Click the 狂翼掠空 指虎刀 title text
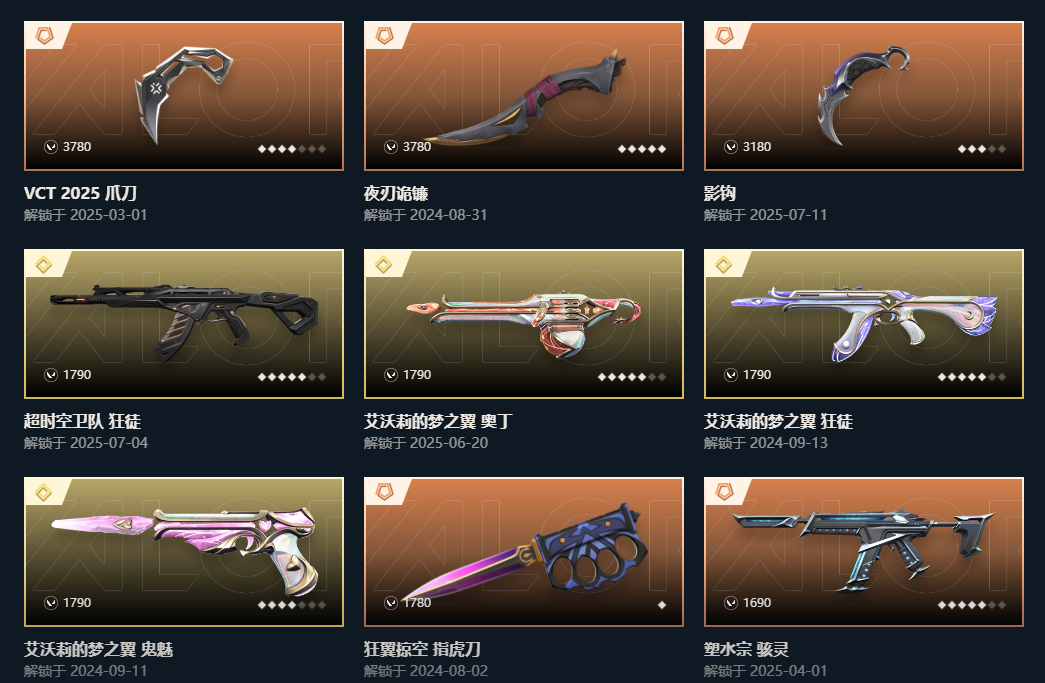The image size is (1045, 683). tap(423, 649)
